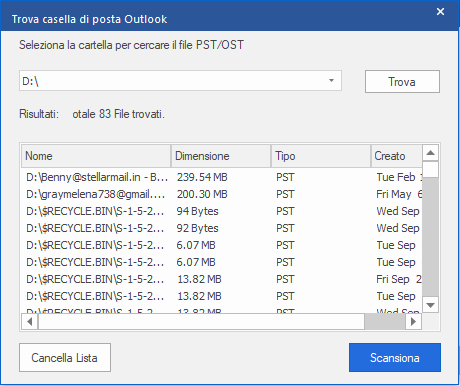Select the 239.54 MB size cell

[x=202, y=177]
